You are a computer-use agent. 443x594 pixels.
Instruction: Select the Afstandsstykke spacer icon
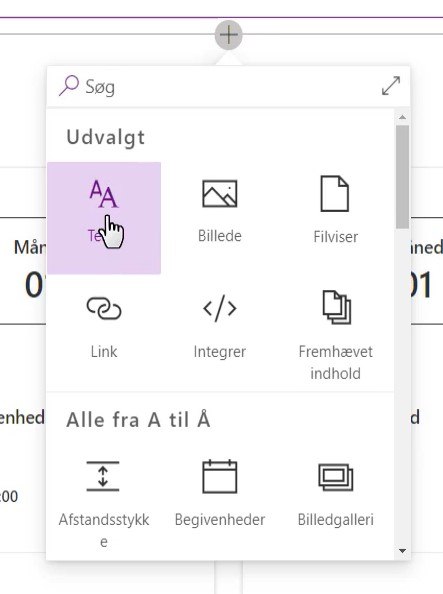103,476
